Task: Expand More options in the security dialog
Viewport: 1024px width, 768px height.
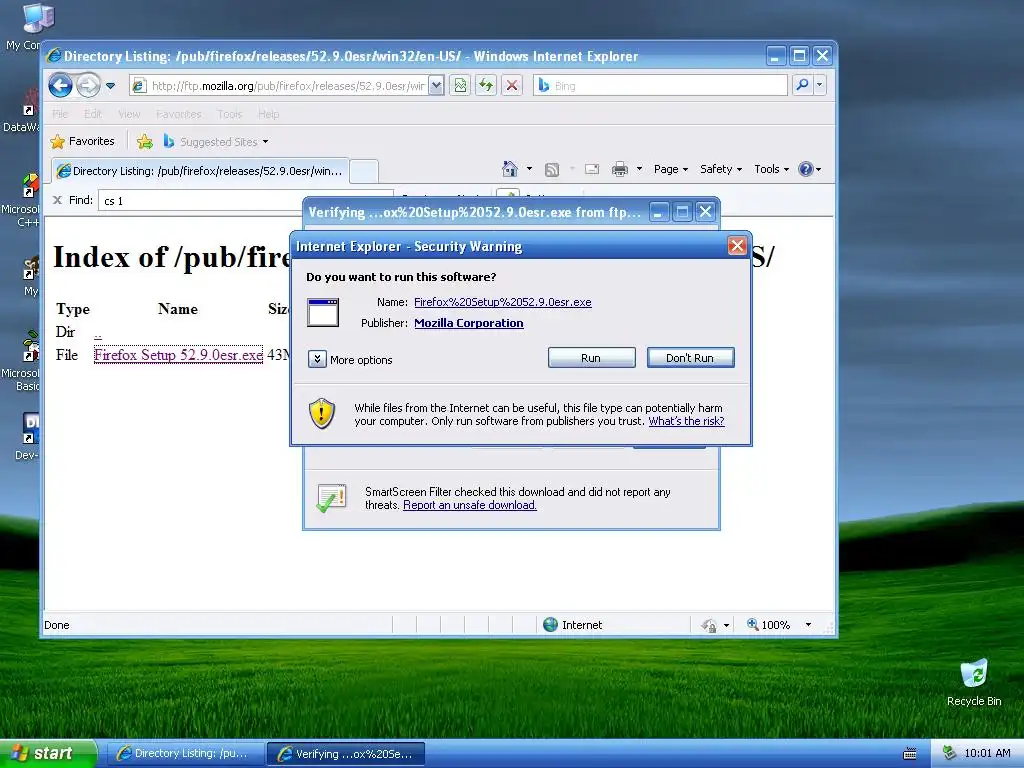Action: click(317, 359)
